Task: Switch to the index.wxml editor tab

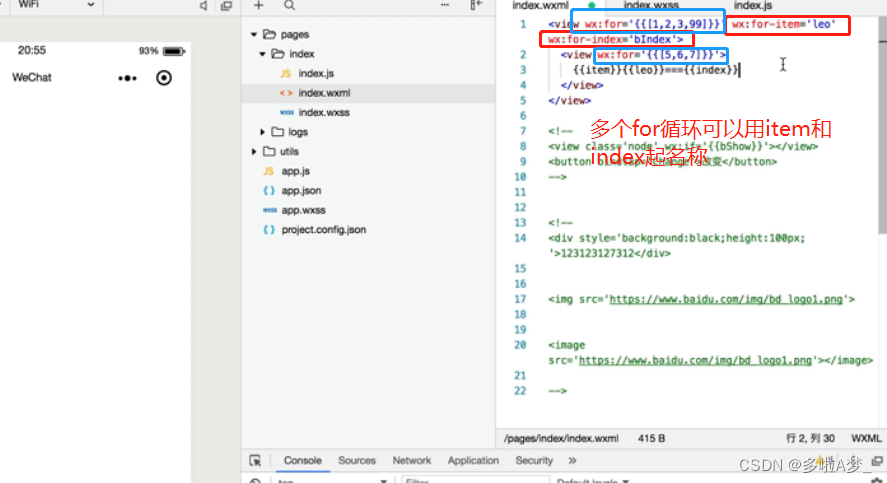Action: [x=540, y=5]
